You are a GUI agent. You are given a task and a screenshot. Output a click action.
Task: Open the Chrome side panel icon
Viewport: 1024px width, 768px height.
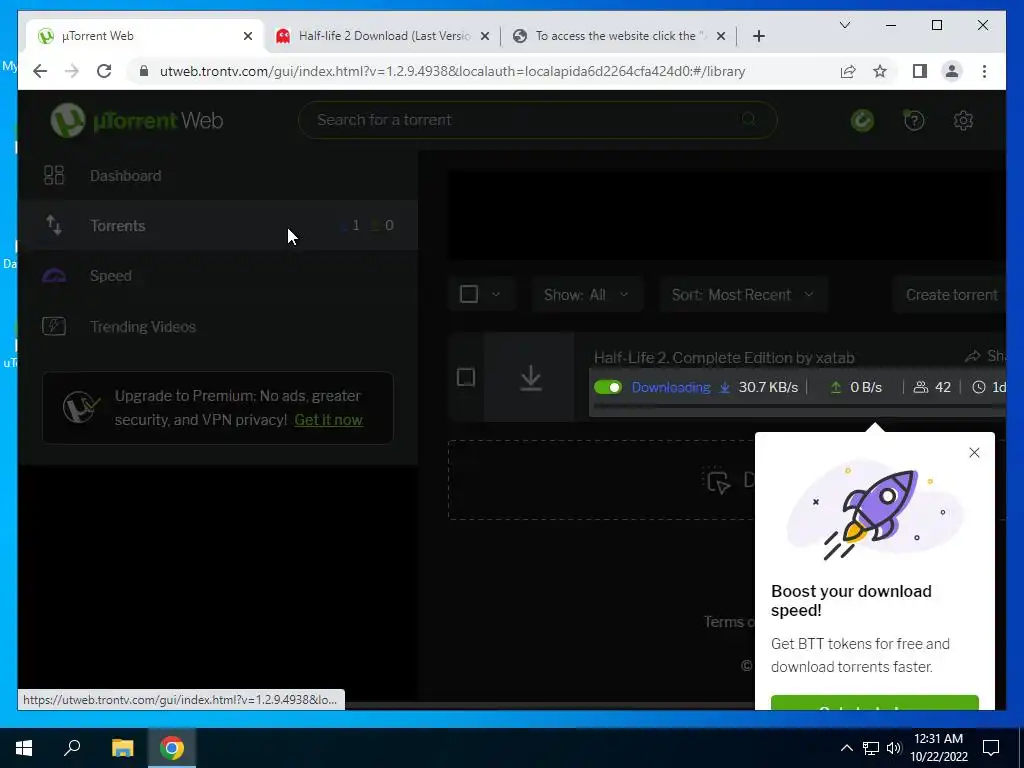click(x=920, y=71)
